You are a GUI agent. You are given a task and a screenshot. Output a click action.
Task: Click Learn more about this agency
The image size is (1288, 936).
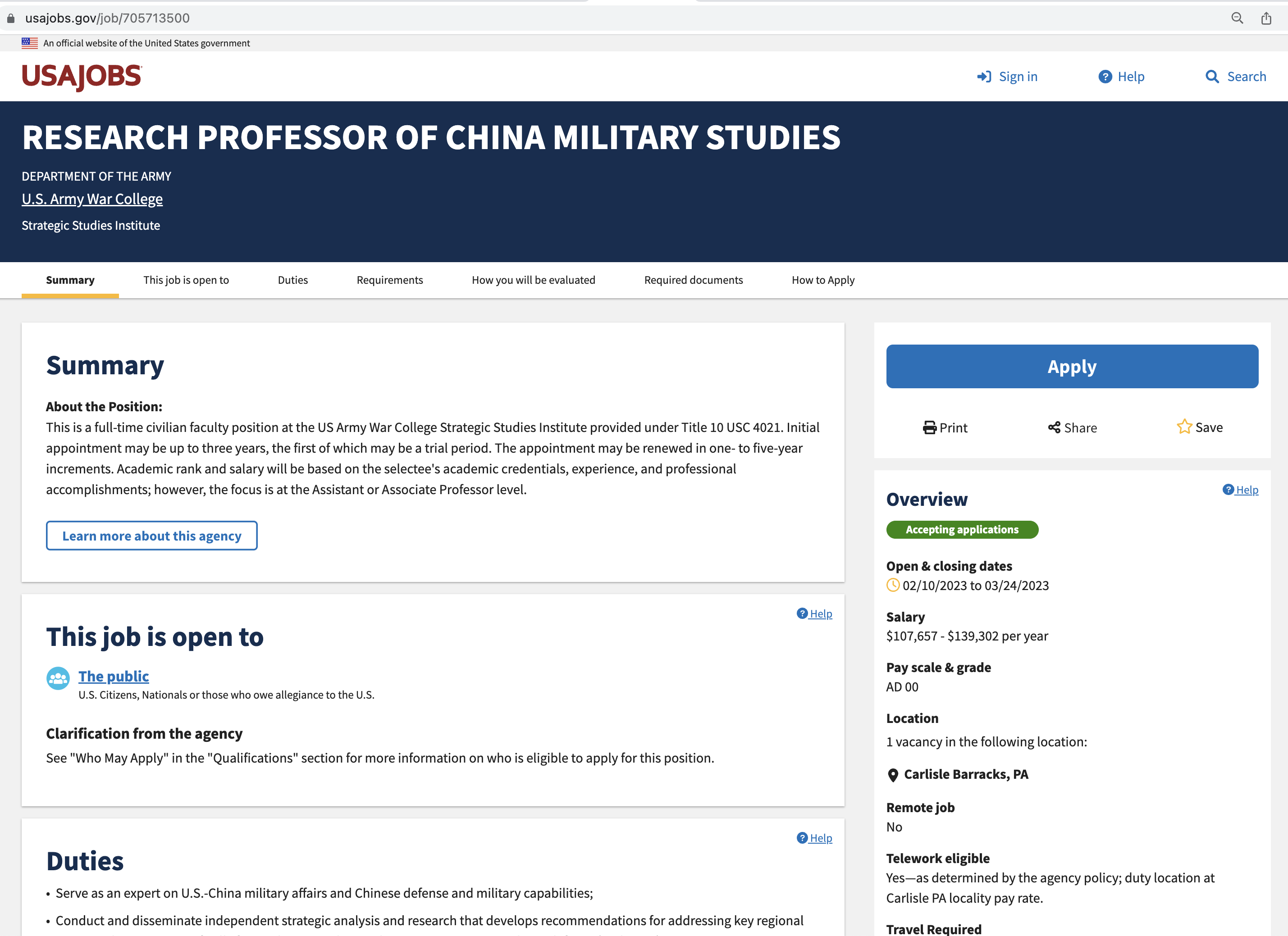click(151, 536)
